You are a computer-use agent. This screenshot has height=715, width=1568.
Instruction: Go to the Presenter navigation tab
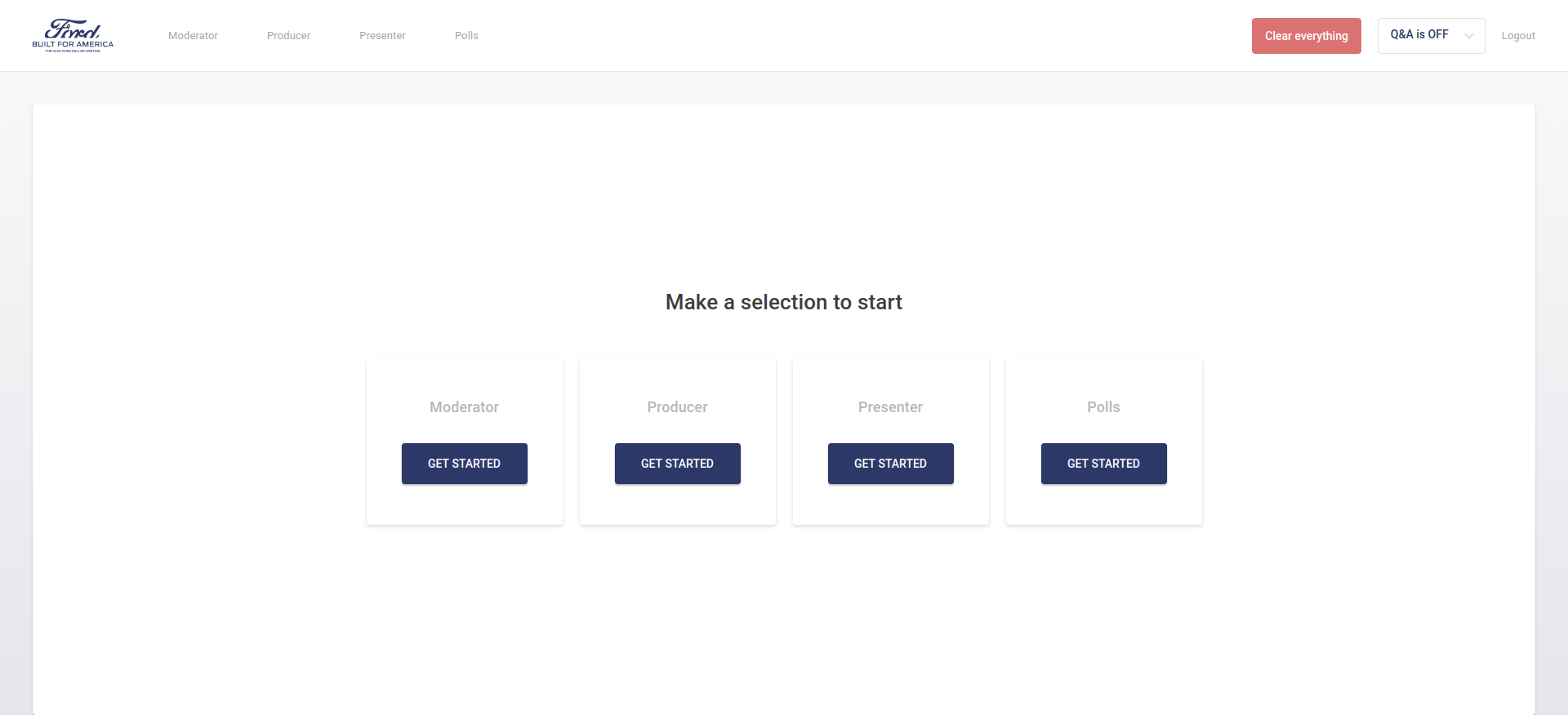(382, 36)
